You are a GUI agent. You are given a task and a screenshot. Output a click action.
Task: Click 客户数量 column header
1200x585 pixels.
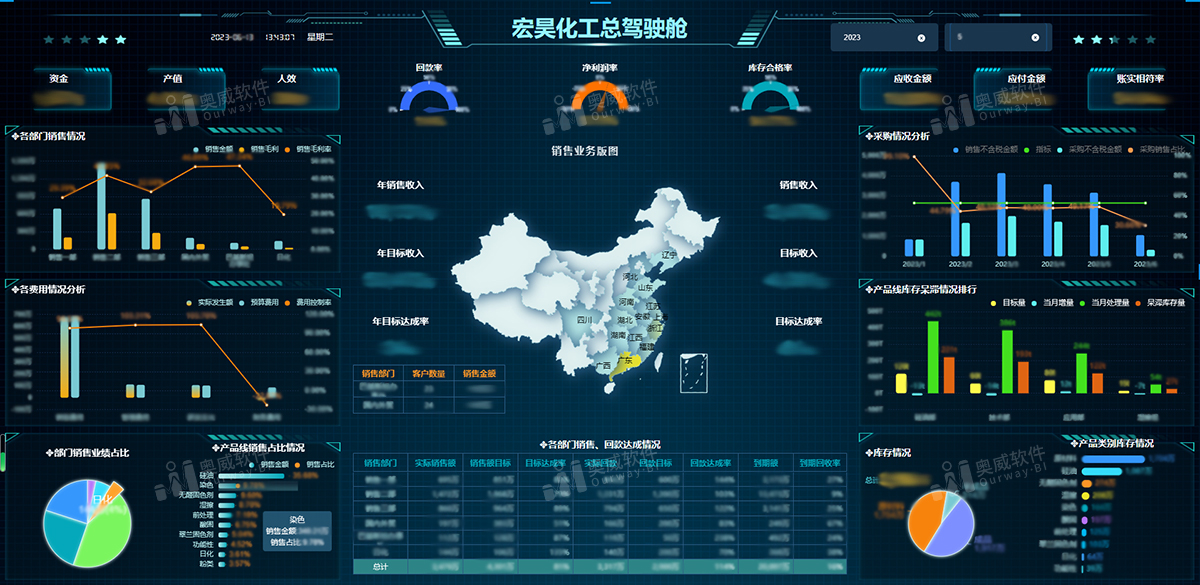[428, 373]
